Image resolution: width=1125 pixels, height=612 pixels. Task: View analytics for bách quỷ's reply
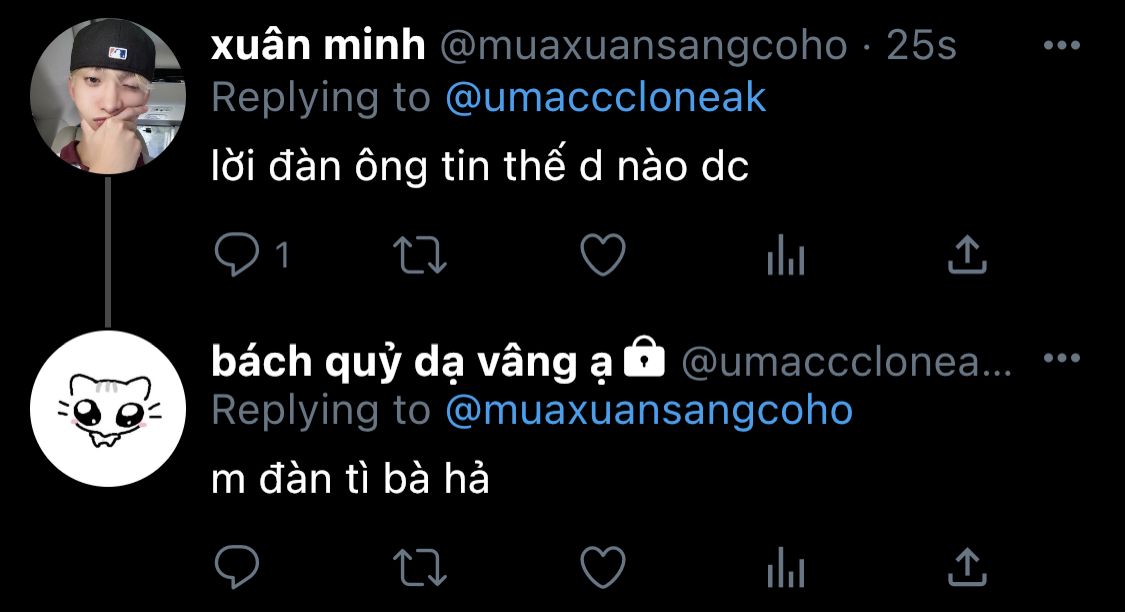[x=786, y=568]
